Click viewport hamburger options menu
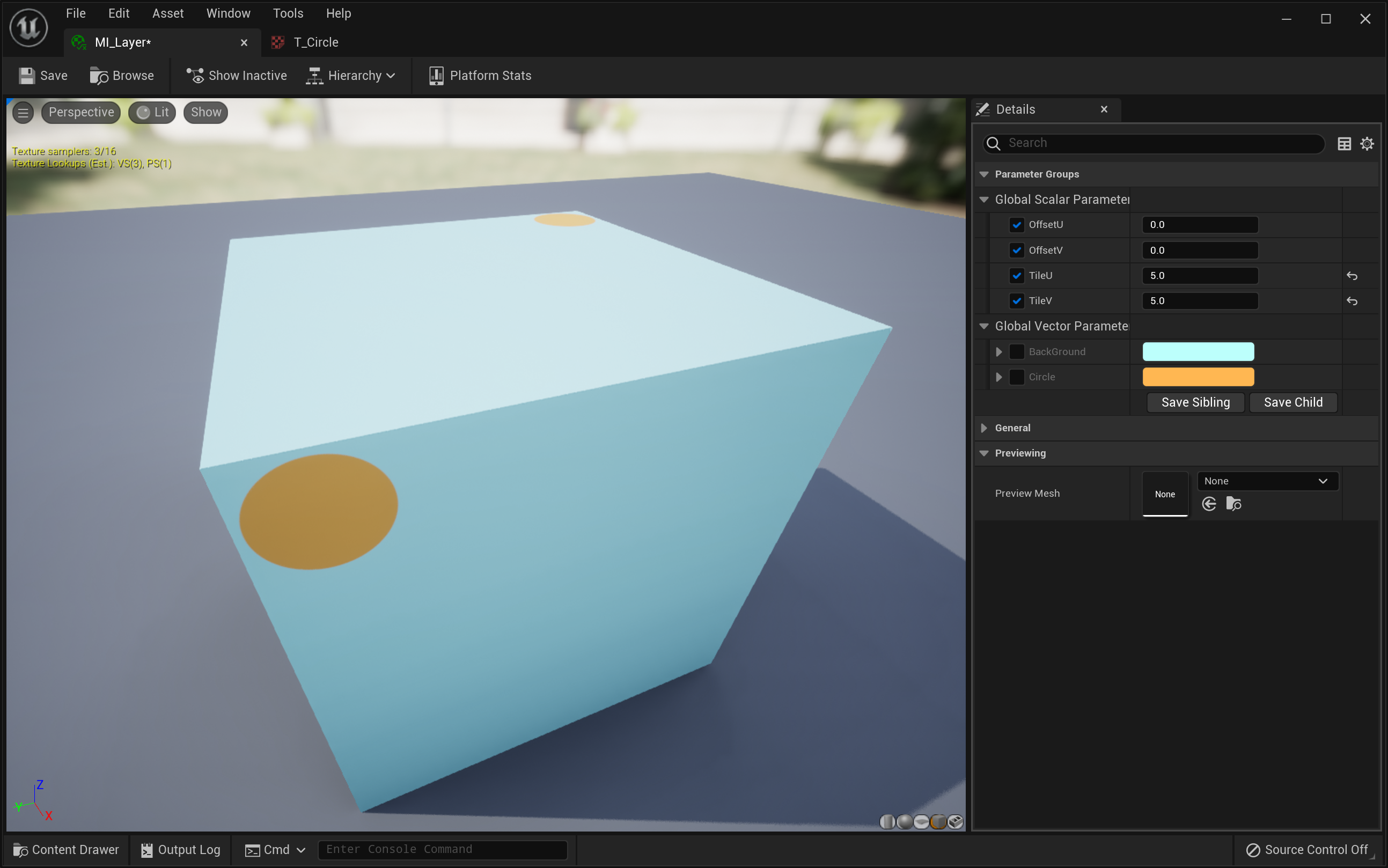The width and height of the screenshot is (1388, 868). 23,113
